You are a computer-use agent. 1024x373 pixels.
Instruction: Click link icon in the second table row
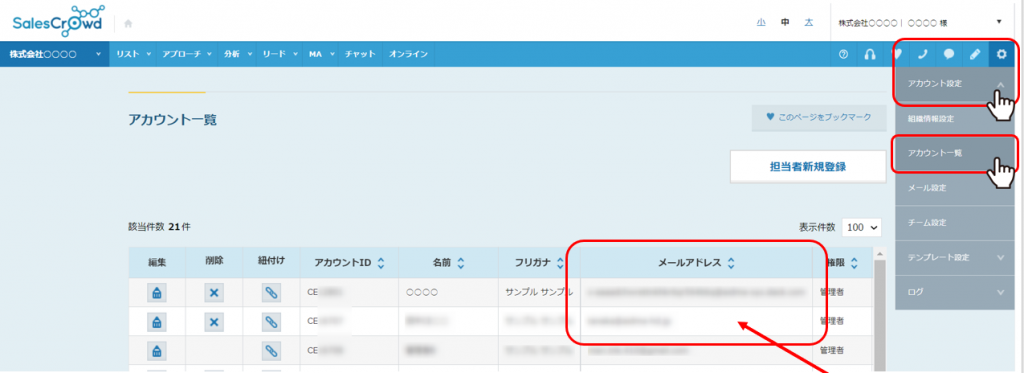[271, 321]
